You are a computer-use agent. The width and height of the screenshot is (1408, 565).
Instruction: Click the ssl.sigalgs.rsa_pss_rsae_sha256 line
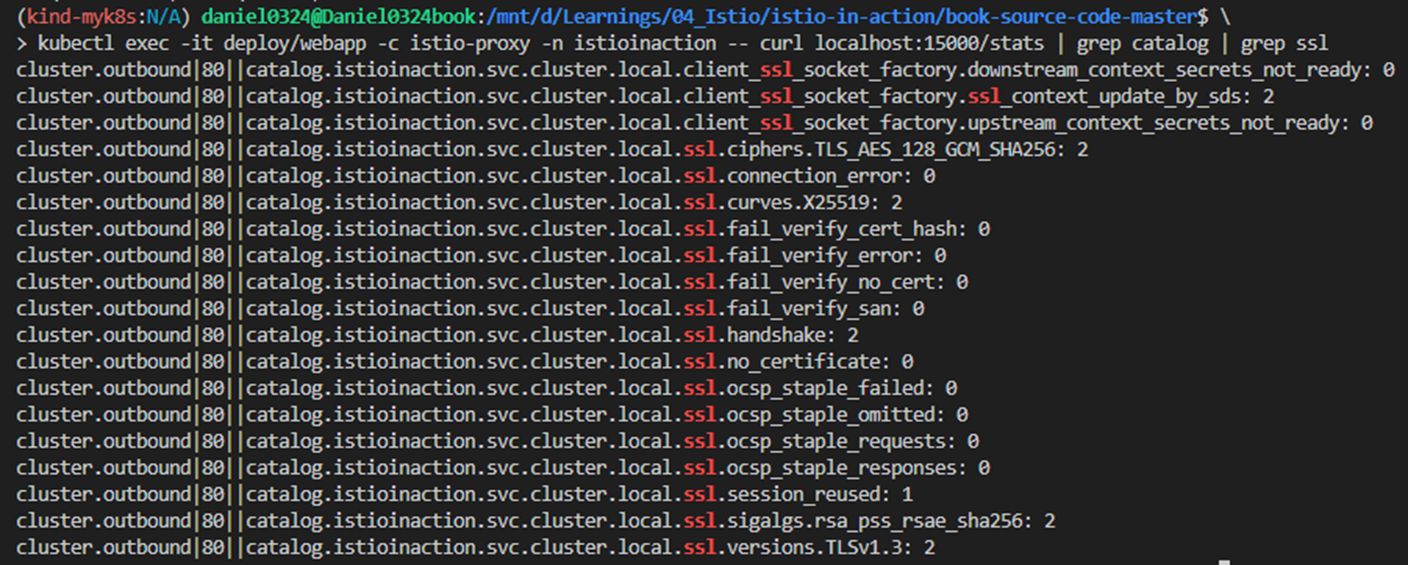coord(536,520)
